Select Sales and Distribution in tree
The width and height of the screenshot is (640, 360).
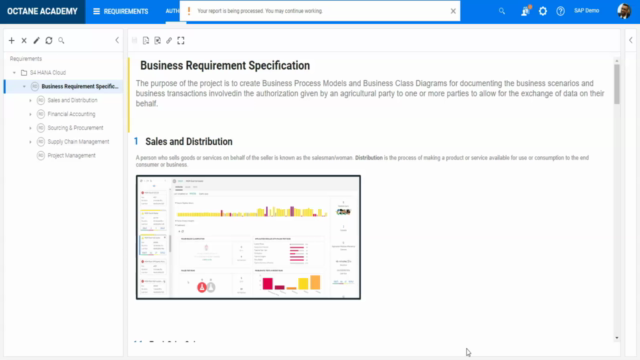tap(73, 100)
